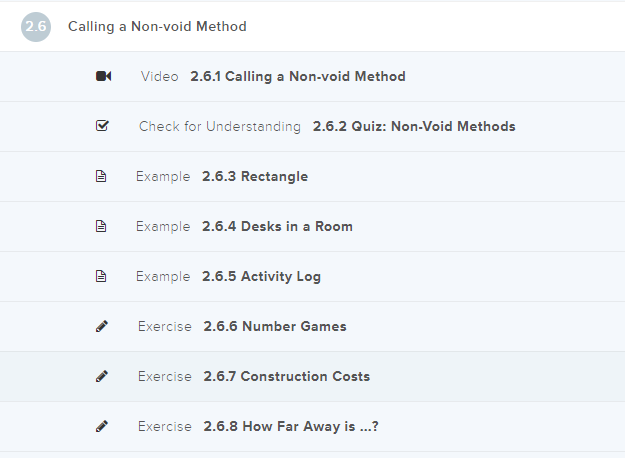Click the quiz checkmark icon for 2.6.2
Screen dimensions: 625x458
point(102,126)
